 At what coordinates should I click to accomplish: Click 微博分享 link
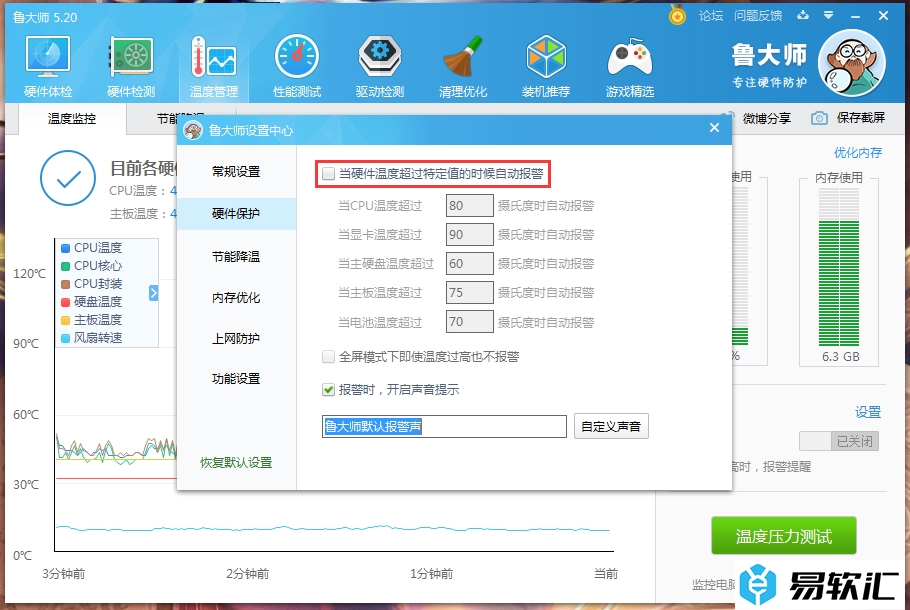[x=767, y=118]
